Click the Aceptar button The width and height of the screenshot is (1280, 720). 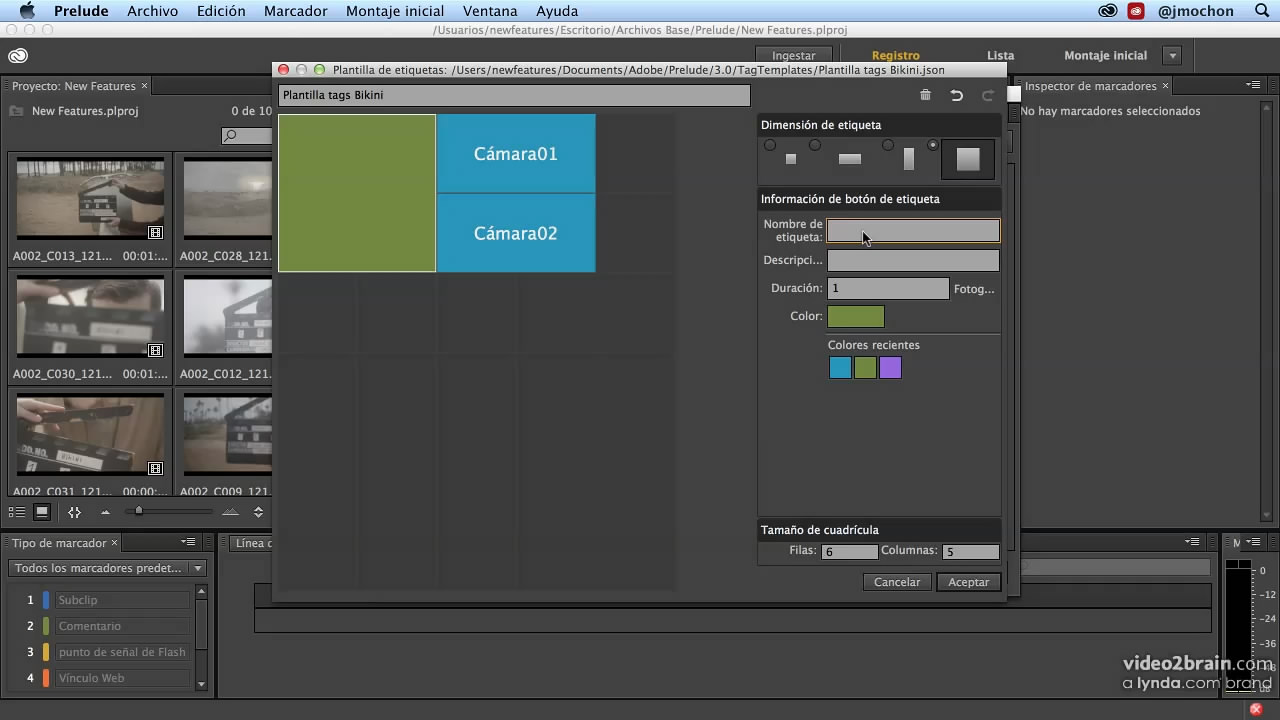click(x=969, y=582)
